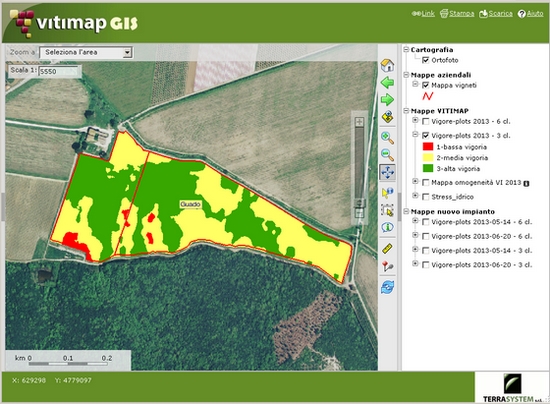This screenshot has height=404, width=550.
Task: Enable Vigore-plots 2013 - 6 cl. layer
Action: [425, 121]
